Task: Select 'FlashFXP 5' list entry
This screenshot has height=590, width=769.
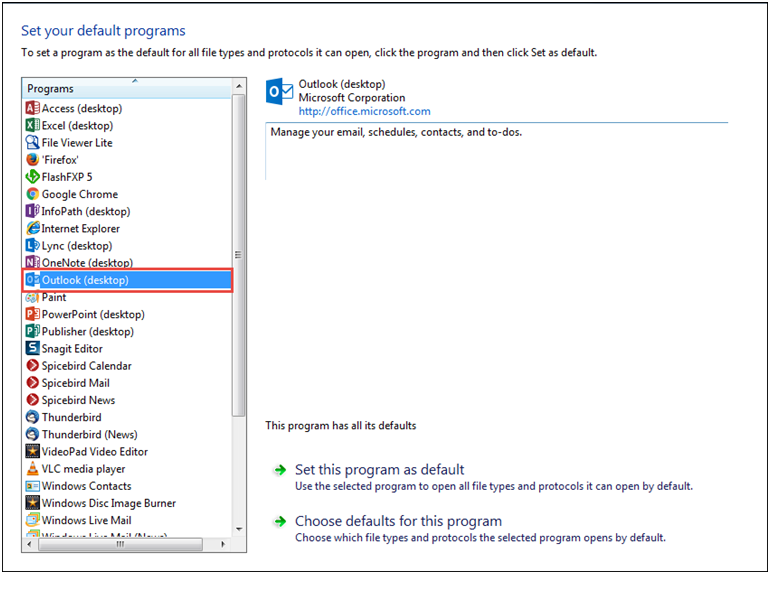Action: [67, 177]
